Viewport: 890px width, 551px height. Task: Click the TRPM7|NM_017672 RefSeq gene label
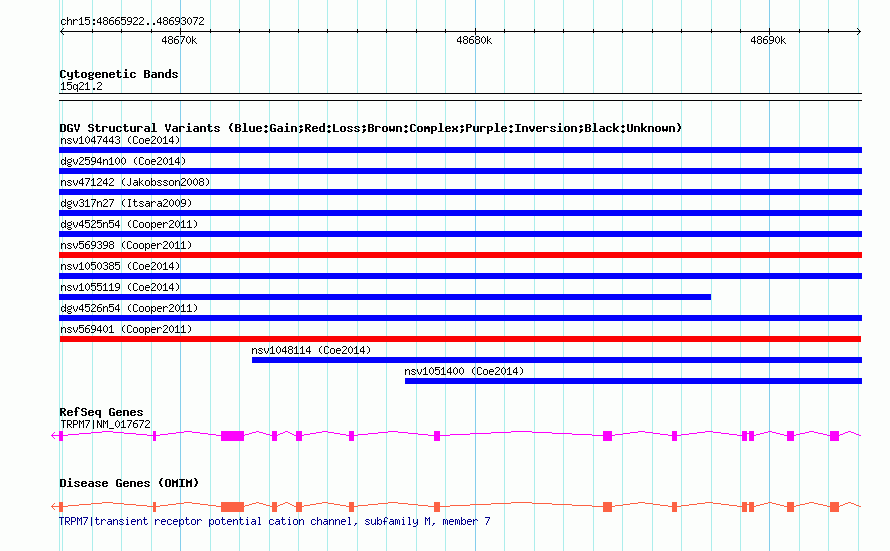pos(105,424)
